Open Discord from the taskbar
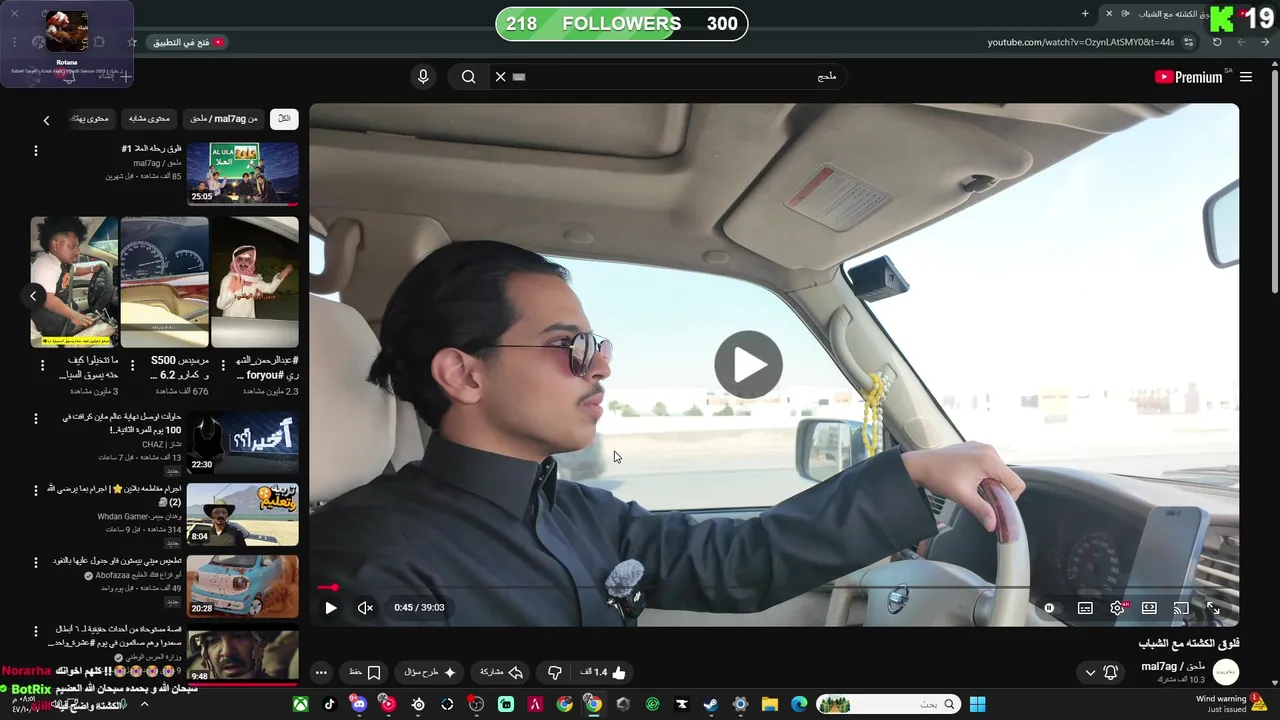 [359, 704]
